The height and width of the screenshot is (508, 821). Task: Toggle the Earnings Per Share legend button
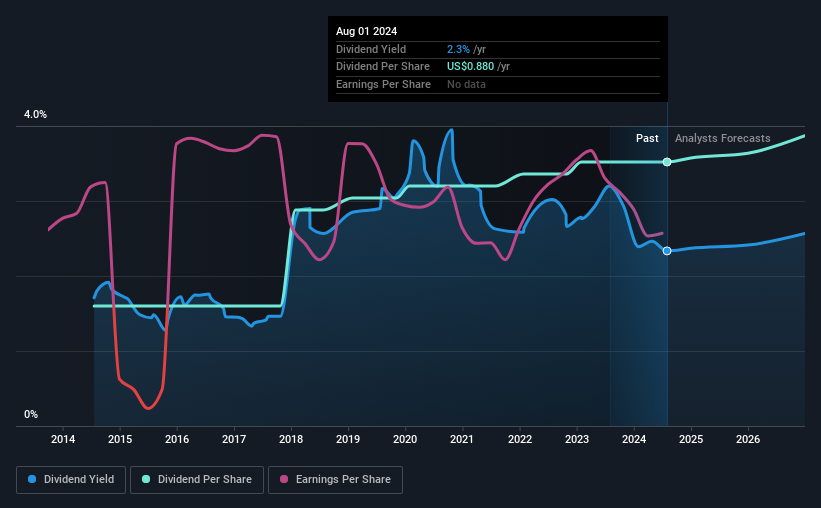335,480
